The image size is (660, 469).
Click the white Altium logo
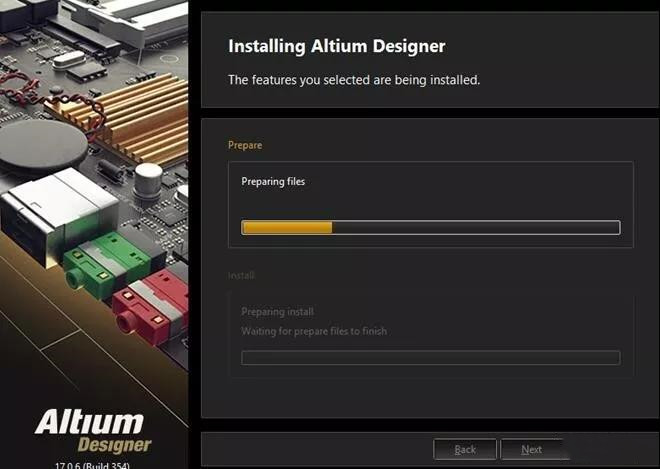pyautogui.click(x=89, y=422)
